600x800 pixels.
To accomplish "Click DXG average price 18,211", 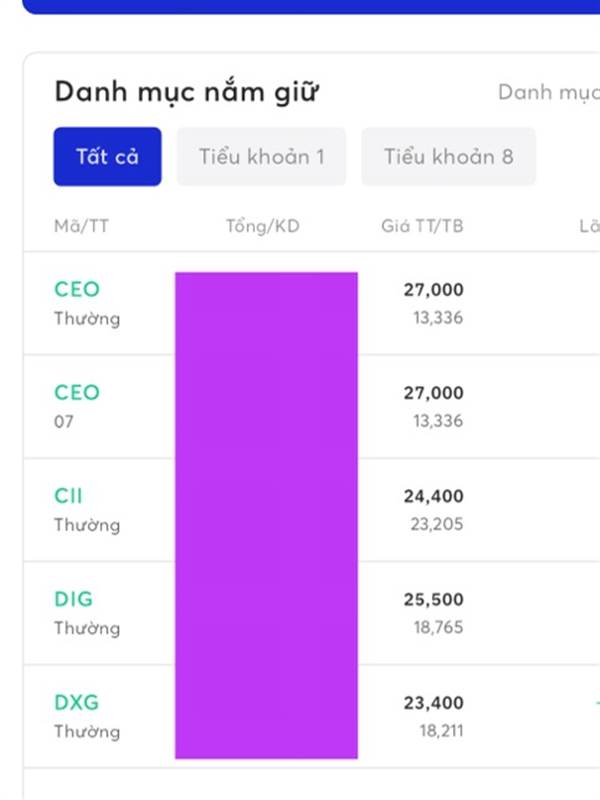I will pyautogui.click(x=440, y=731).
